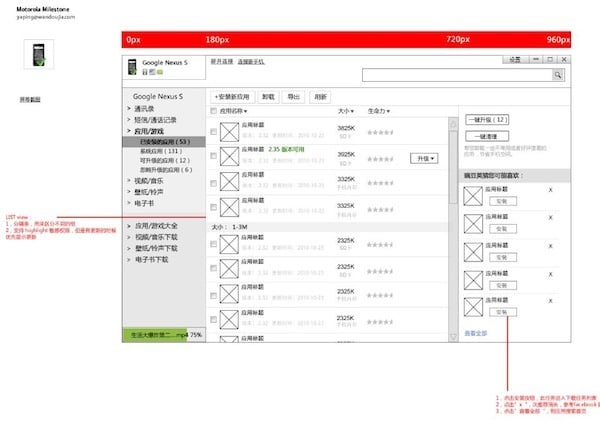Screen dimensions: 600x425
Task: Expand the 通讯录 tree item
Action: click(148, 108)
